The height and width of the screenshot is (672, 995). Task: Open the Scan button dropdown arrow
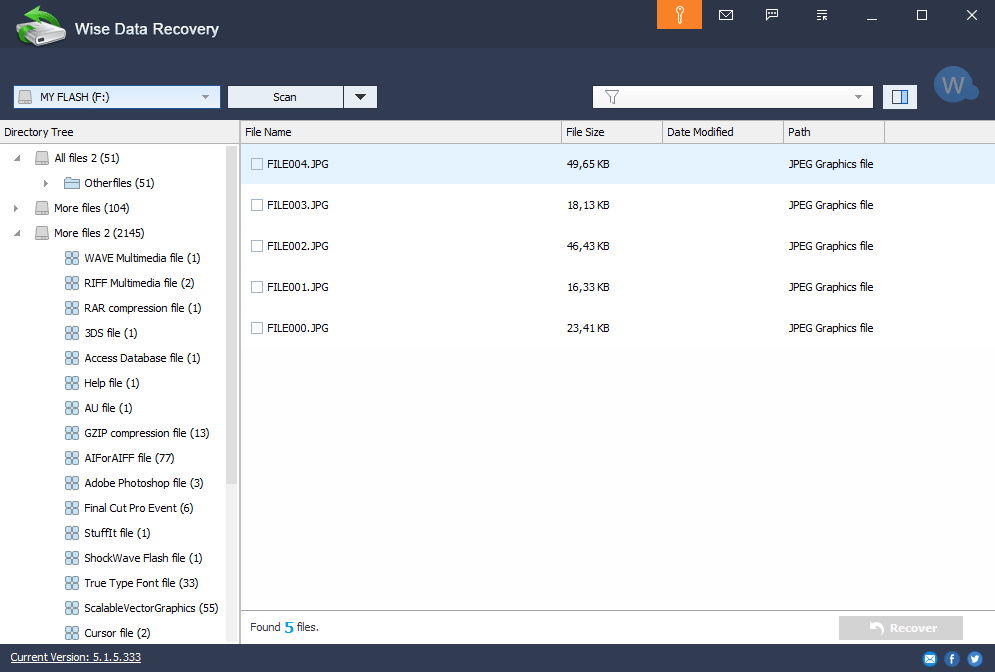360,97
